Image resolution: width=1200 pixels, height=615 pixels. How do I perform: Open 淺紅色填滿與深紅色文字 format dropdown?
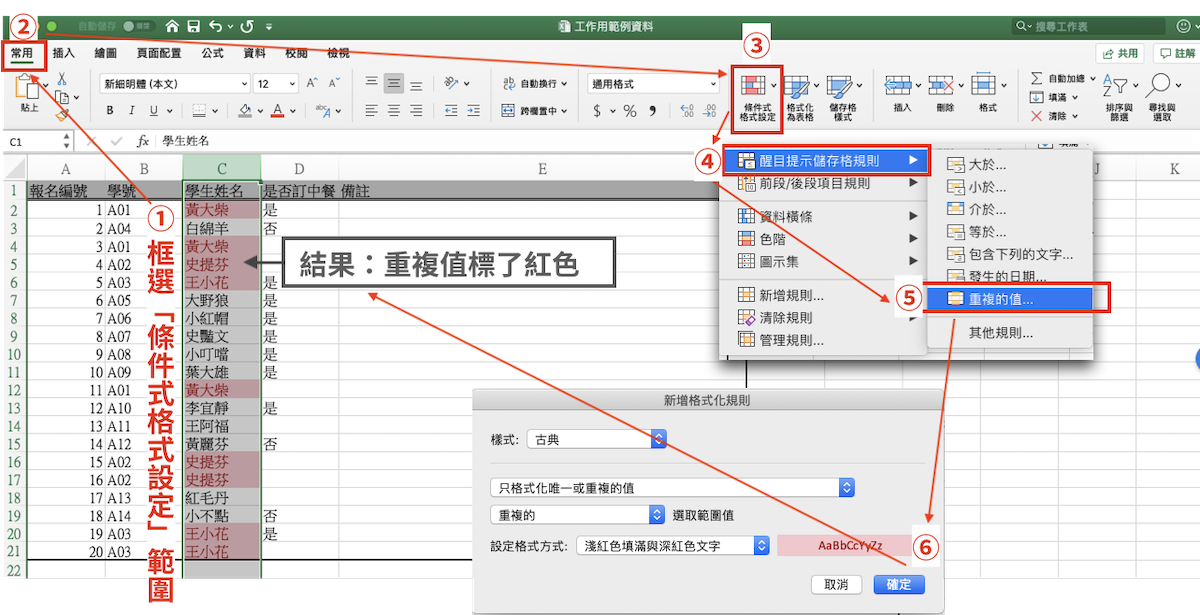click(x=673, y=546)
